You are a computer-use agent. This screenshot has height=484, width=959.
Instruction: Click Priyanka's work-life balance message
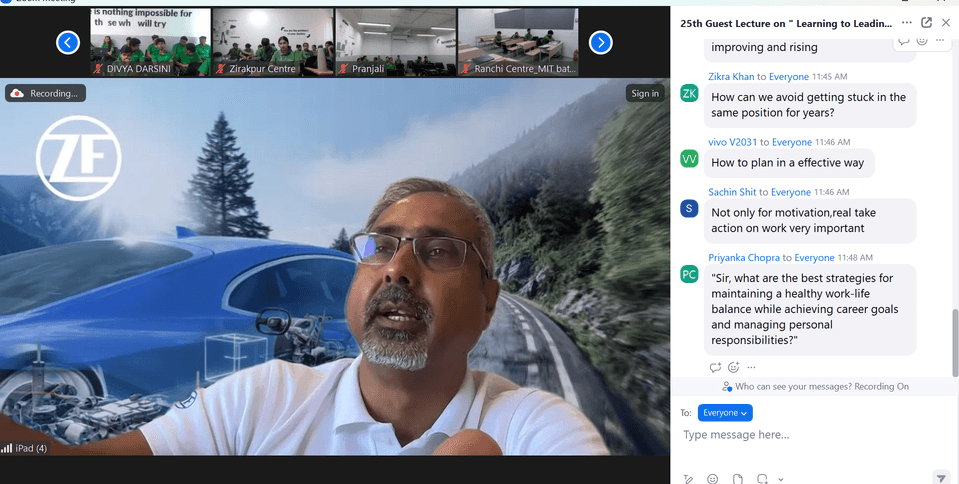click(x=810, y=309)
